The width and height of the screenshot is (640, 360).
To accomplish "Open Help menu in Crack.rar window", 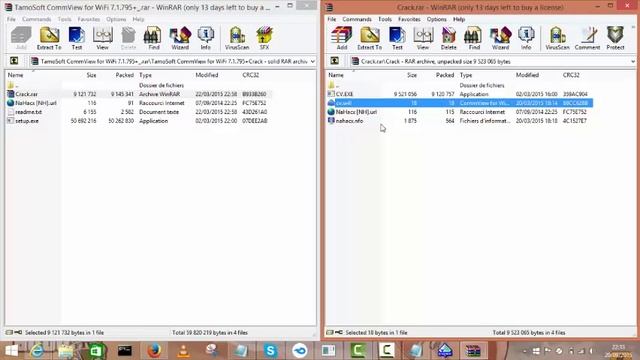I will (459, 19).
